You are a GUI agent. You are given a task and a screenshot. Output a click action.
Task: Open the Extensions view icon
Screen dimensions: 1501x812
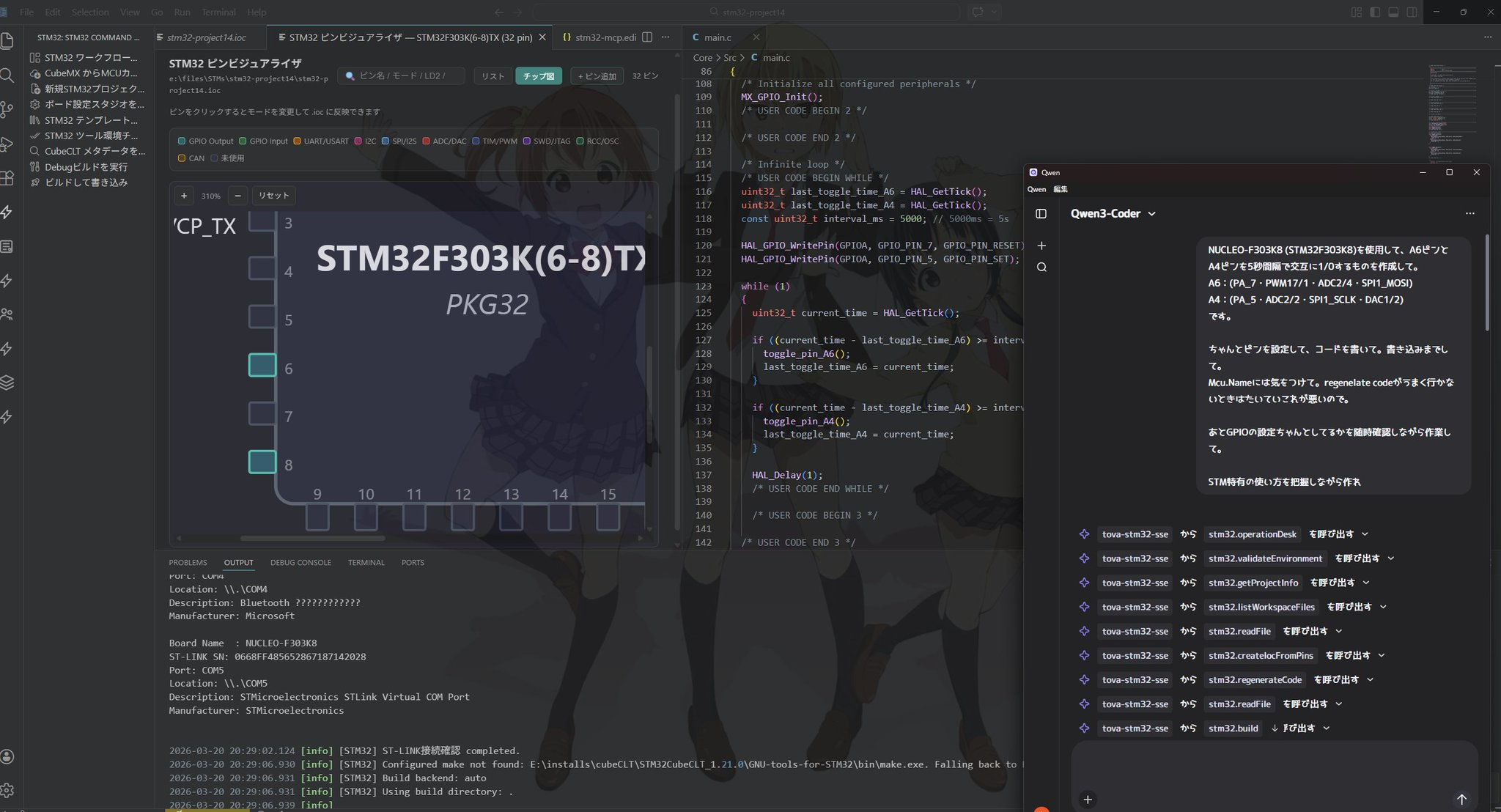[x=8, y=178]
